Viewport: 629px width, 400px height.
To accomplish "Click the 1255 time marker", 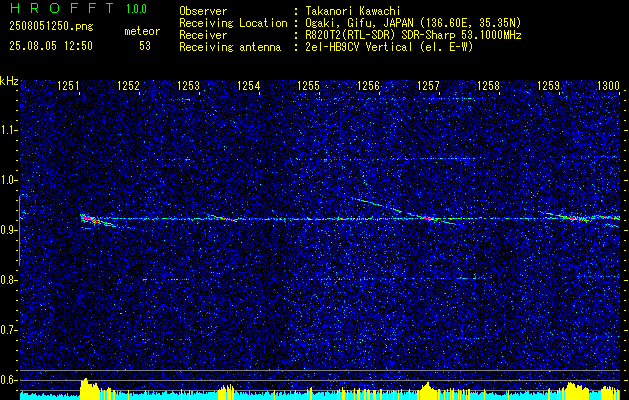I will pyautogui.click(x=308, y=85).
